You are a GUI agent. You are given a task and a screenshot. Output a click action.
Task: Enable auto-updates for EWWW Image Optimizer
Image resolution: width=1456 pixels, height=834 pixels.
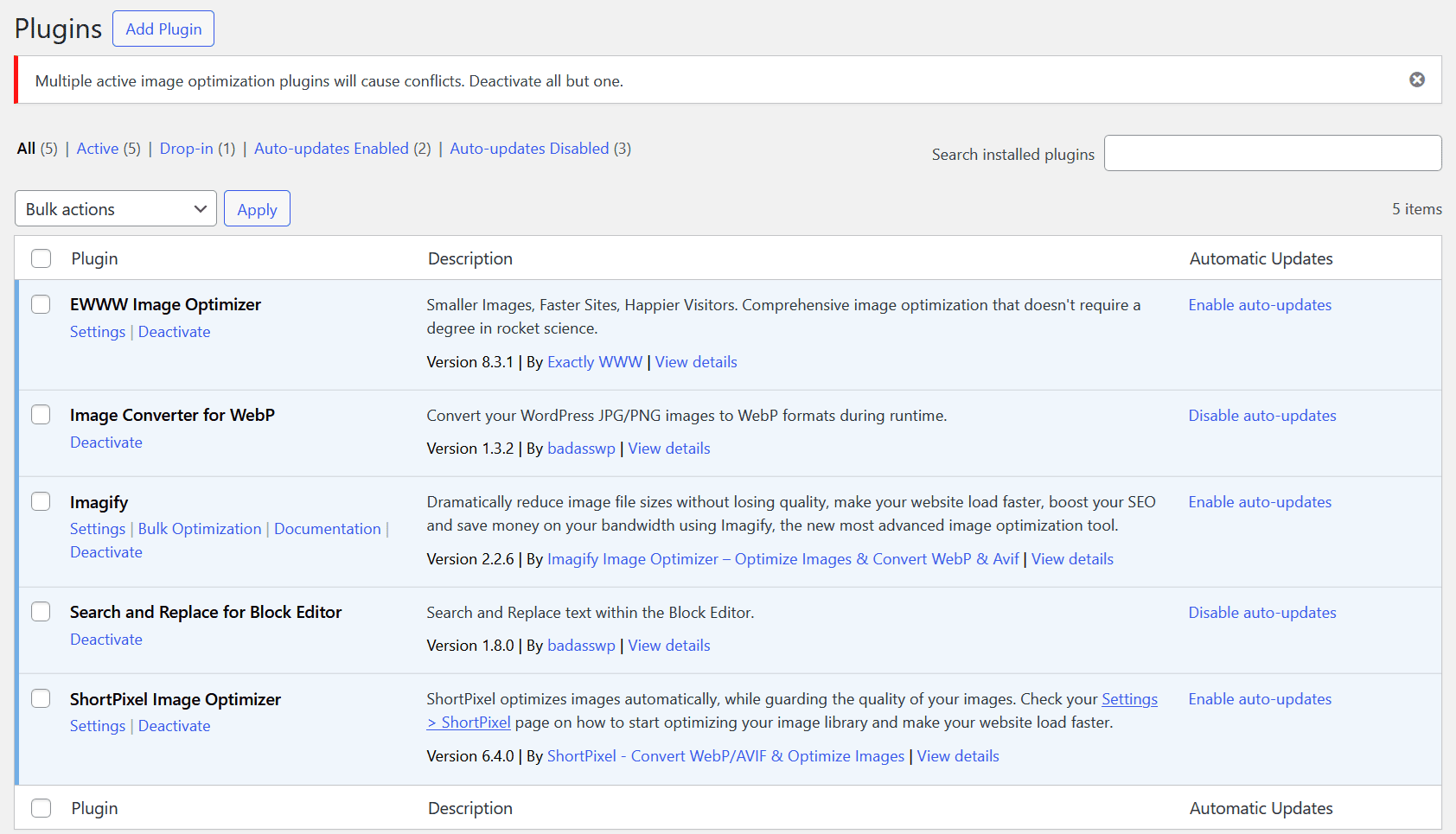pyautogui.click(x=1260, y=305)
